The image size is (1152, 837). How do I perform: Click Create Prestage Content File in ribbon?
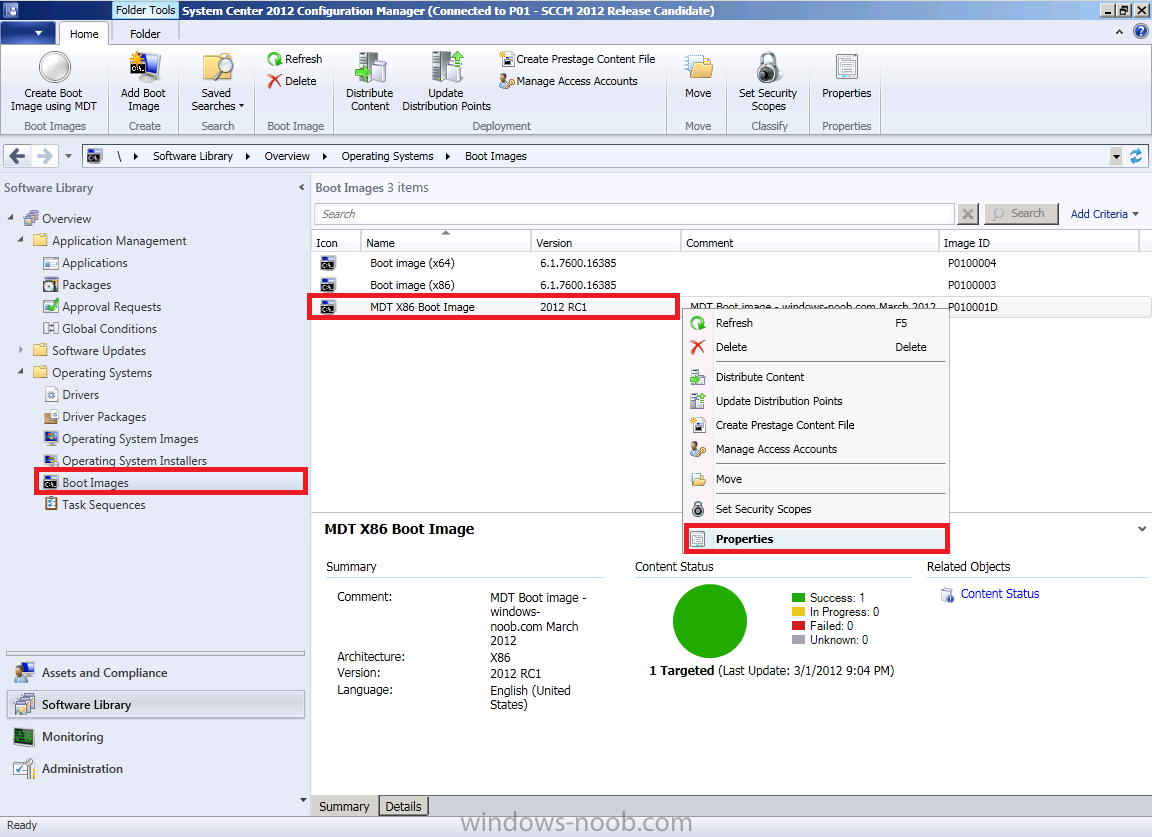[577, 59]
